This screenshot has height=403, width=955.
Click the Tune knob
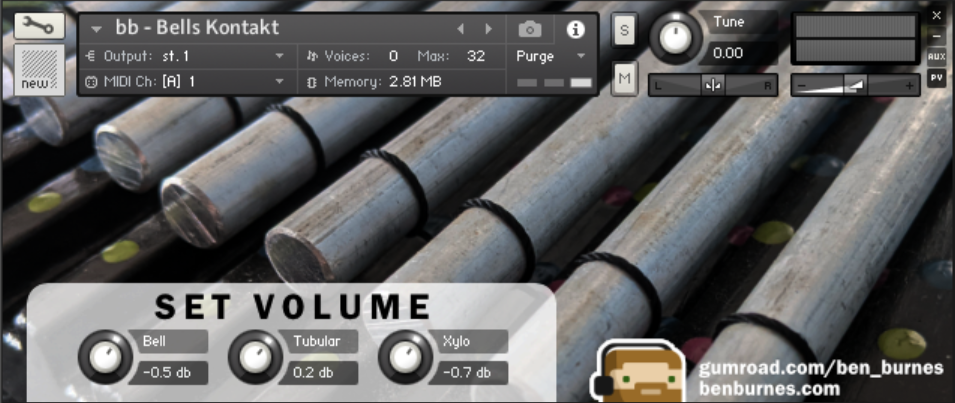coord(675,38)
